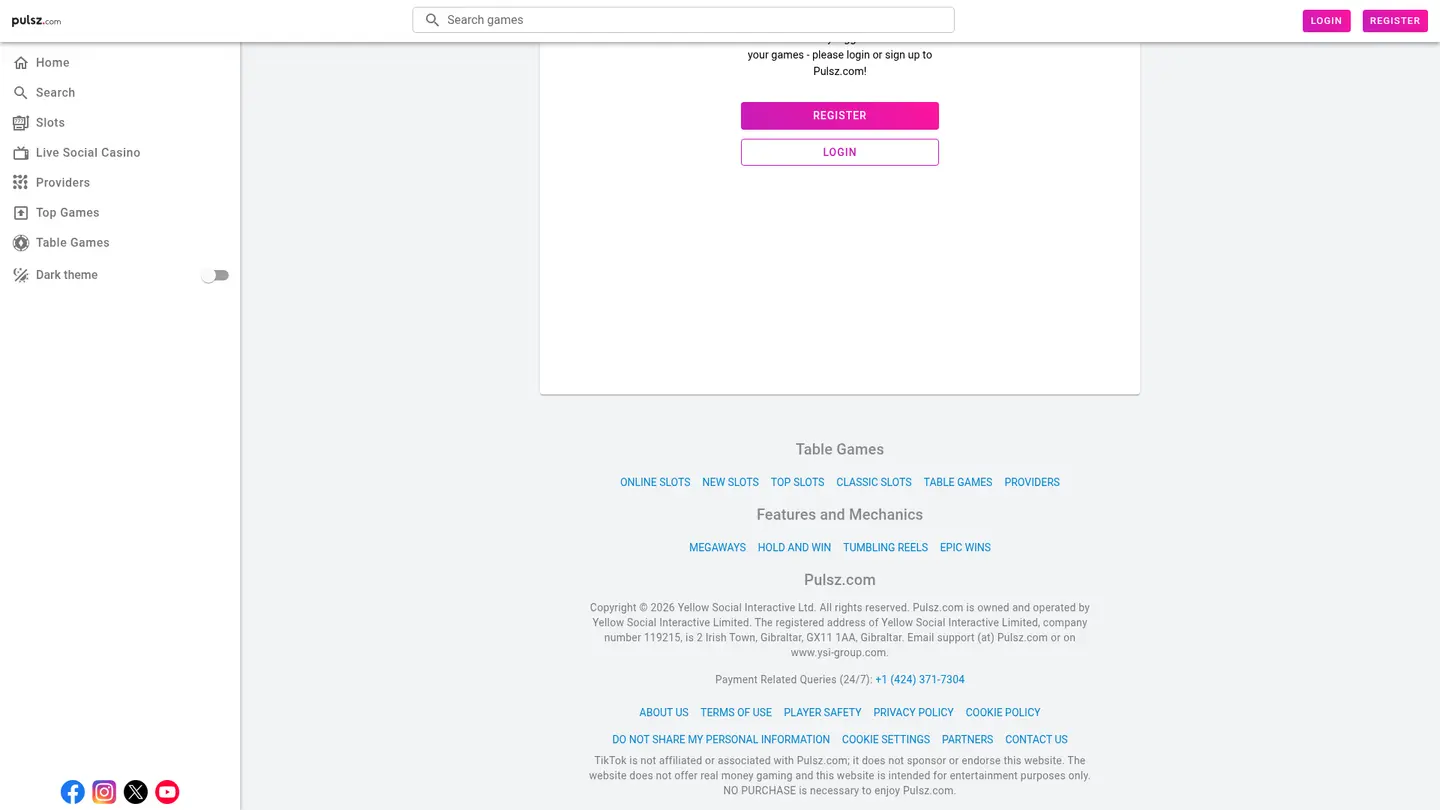The height and width of the screenshot is (810, 1440).
Task: Click the large pink REGISTER button
Action: coord(840,116)
